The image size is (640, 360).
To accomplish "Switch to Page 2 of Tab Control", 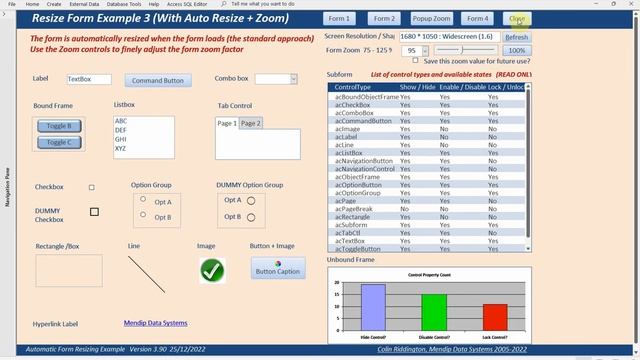I will click(x=251, y=123).
